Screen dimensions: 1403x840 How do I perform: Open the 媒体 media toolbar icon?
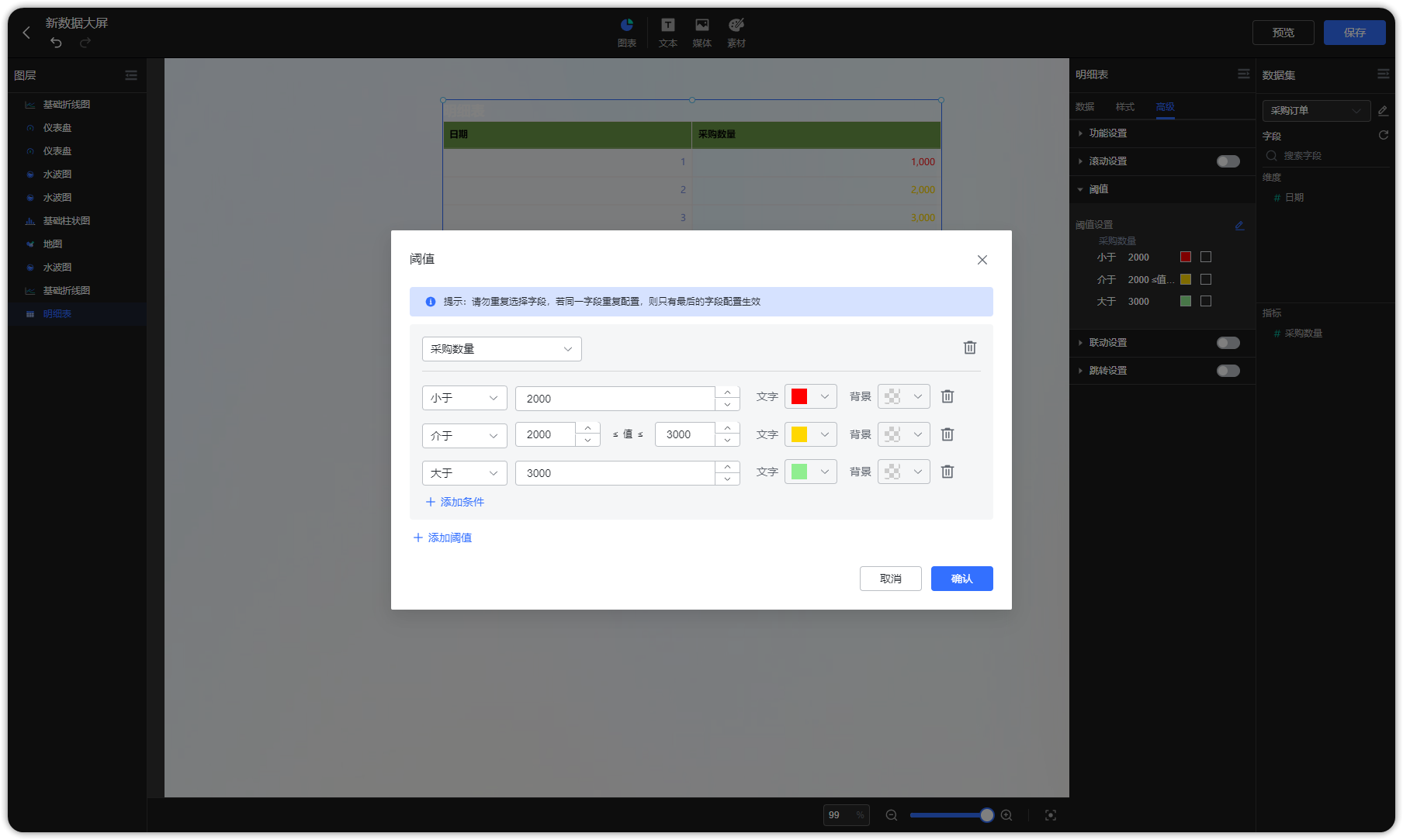[x=702, y=33]
